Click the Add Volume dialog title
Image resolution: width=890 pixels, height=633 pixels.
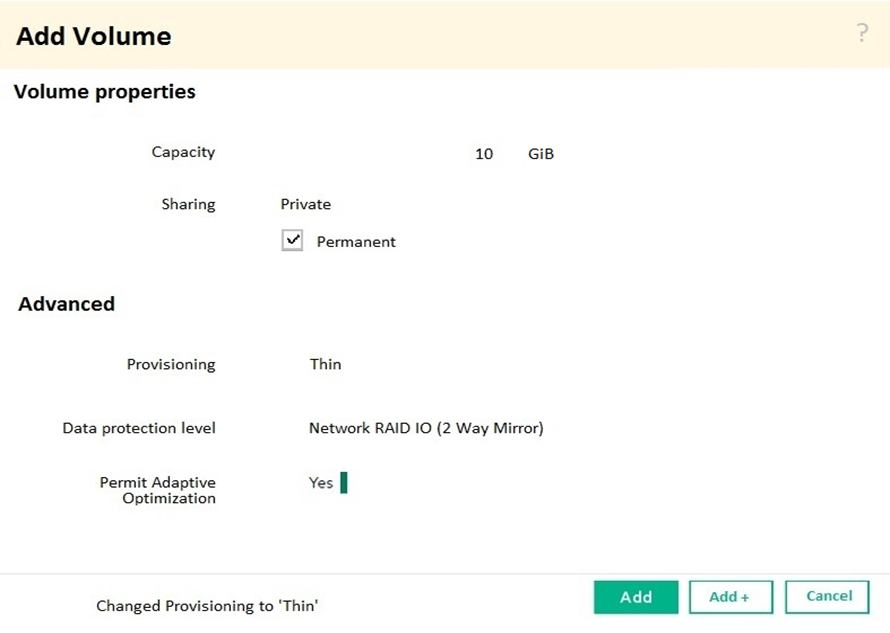pos(94,37)
